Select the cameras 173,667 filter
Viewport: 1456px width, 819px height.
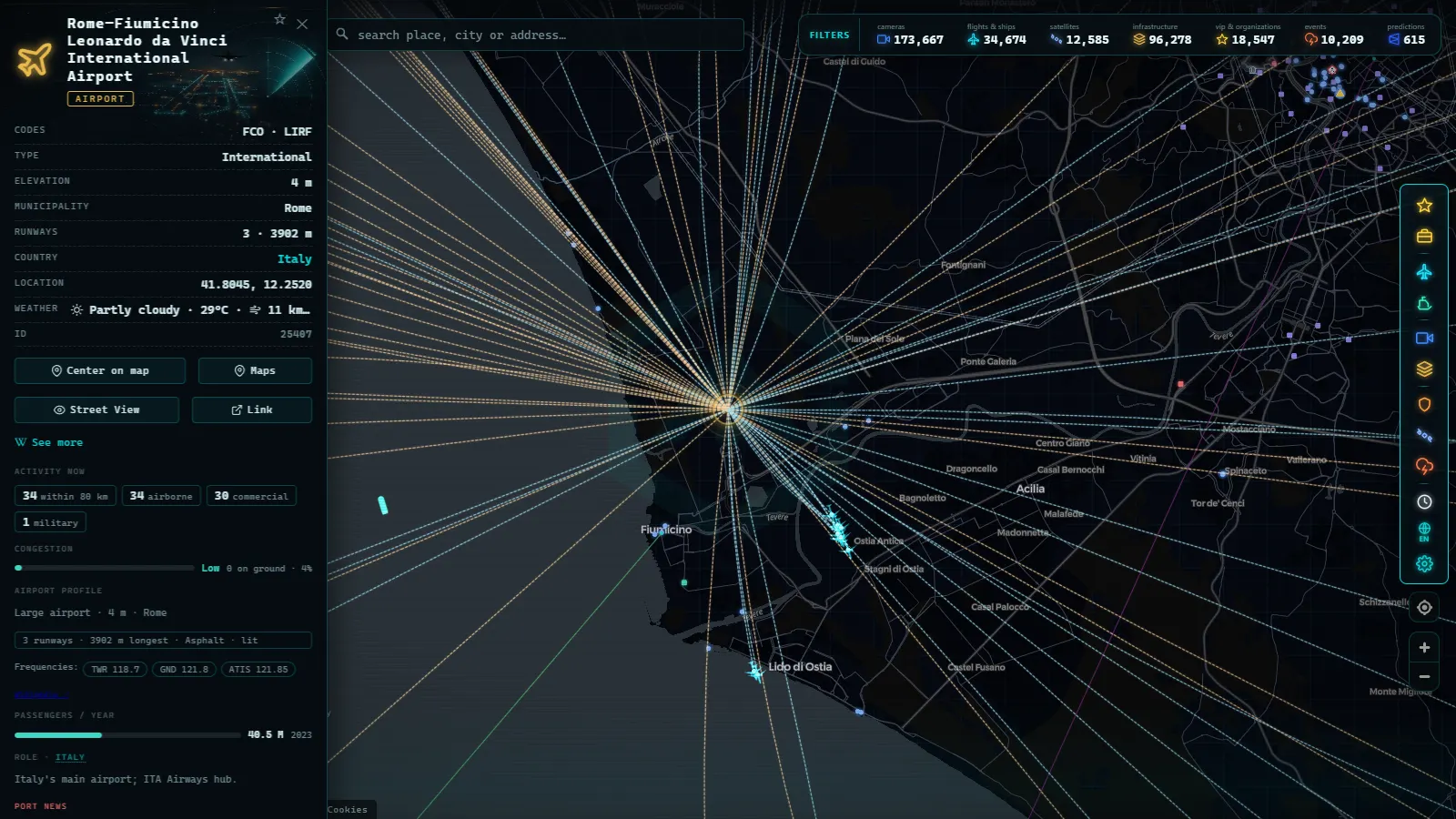[910, 35]
